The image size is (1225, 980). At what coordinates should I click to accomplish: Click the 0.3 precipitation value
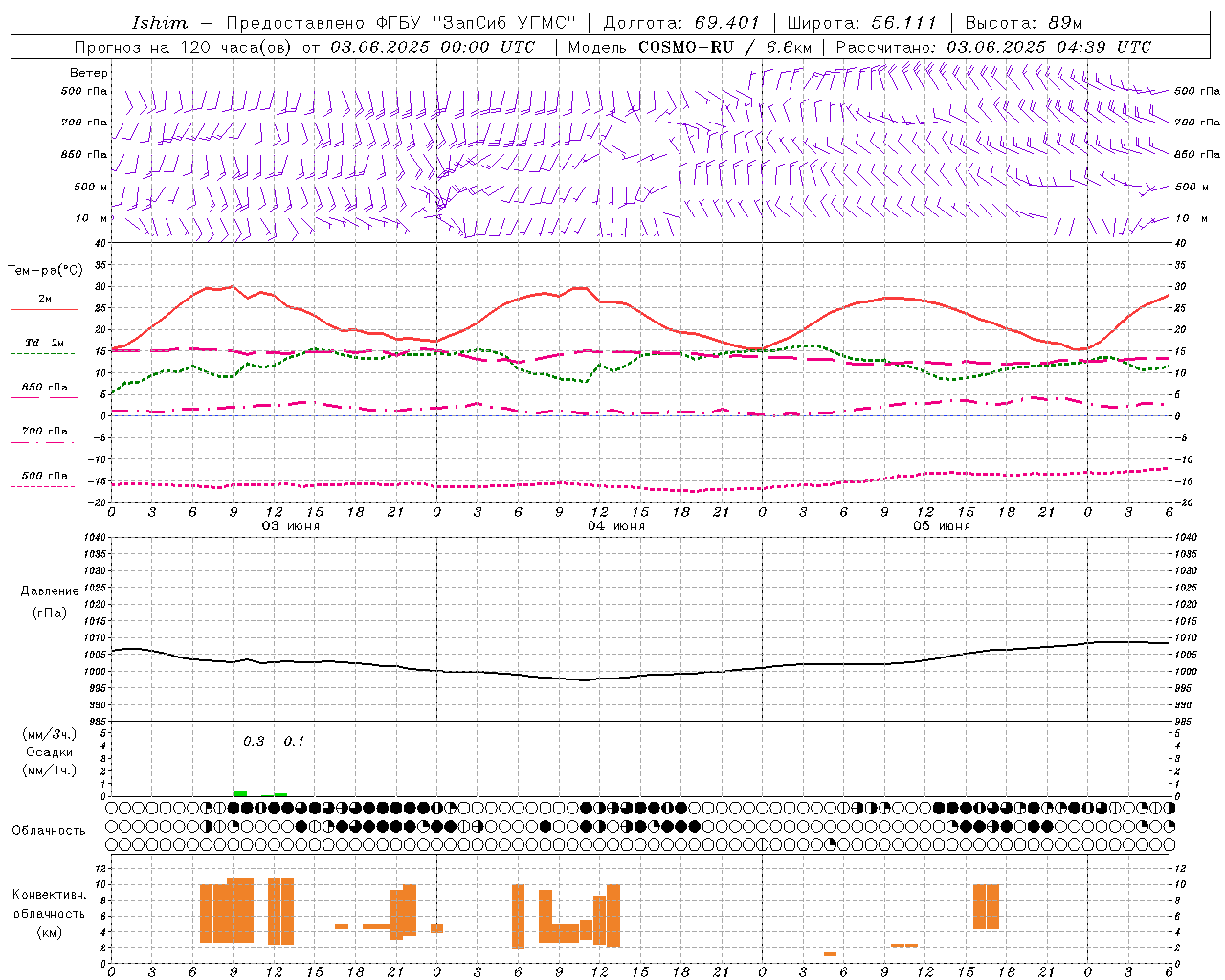254,742
